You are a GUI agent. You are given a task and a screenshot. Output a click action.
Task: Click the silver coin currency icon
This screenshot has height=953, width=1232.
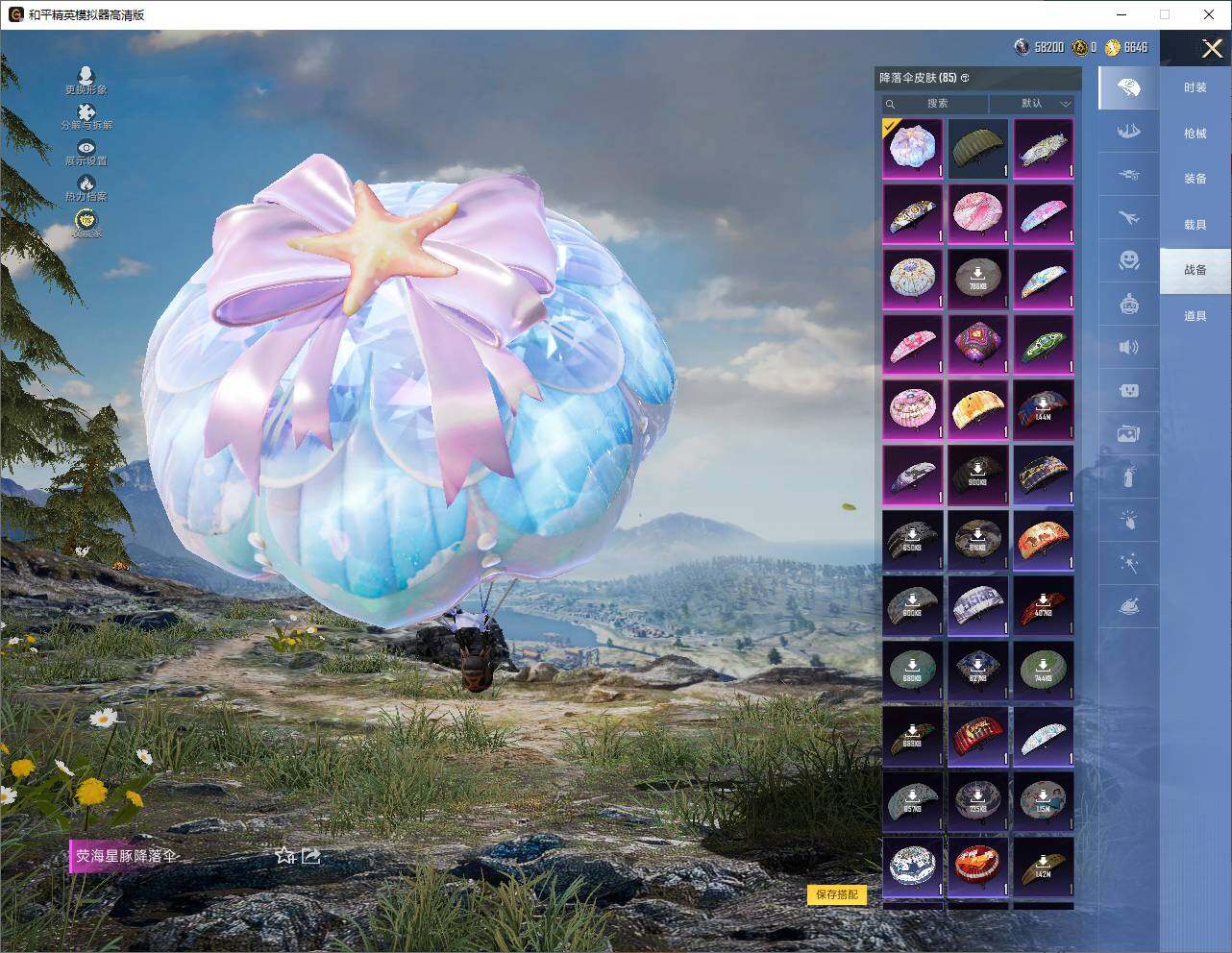tap(1022, 47)
